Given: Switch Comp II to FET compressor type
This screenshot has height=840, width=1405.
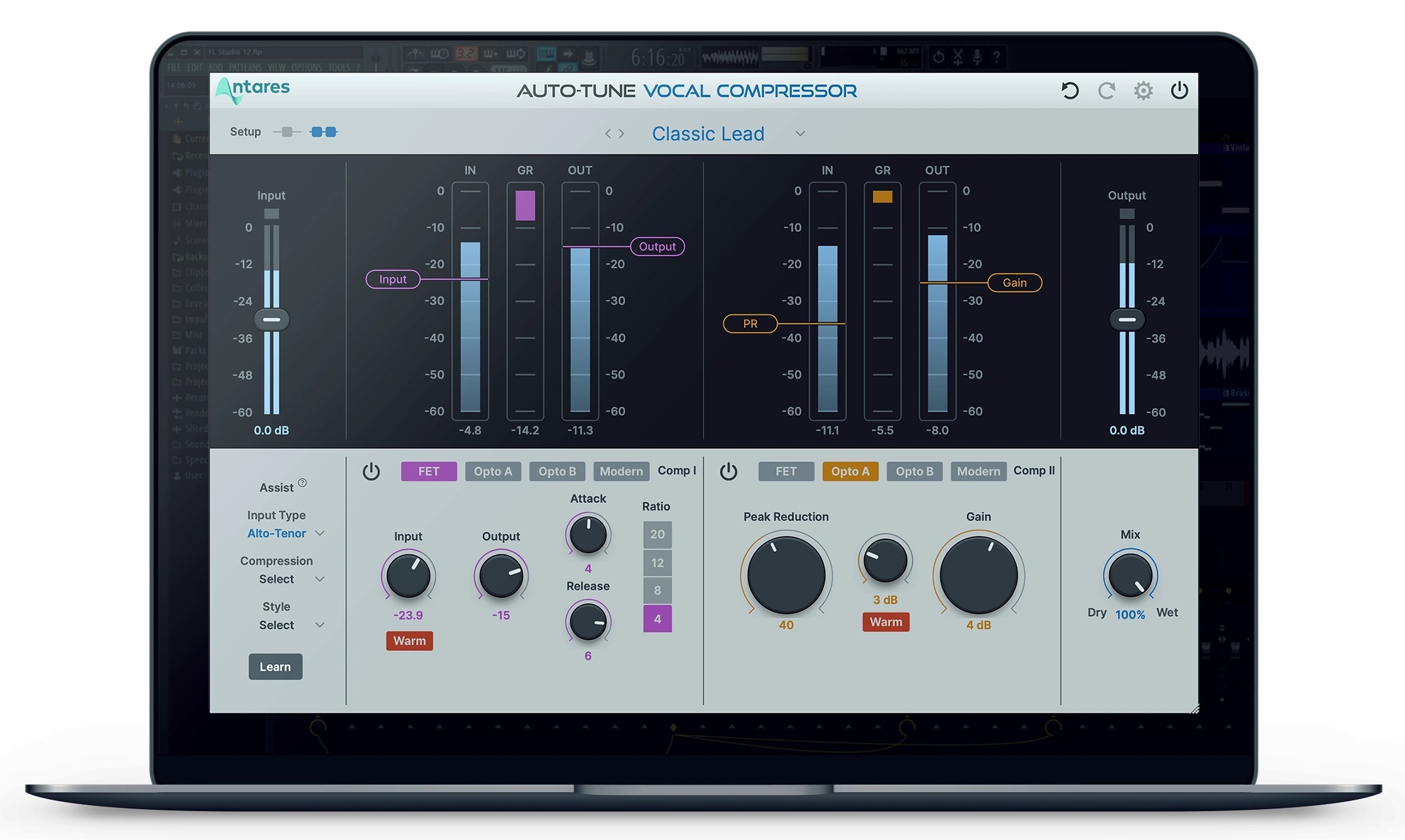Looking at the screenshot, I should click(x=786, y=471).
